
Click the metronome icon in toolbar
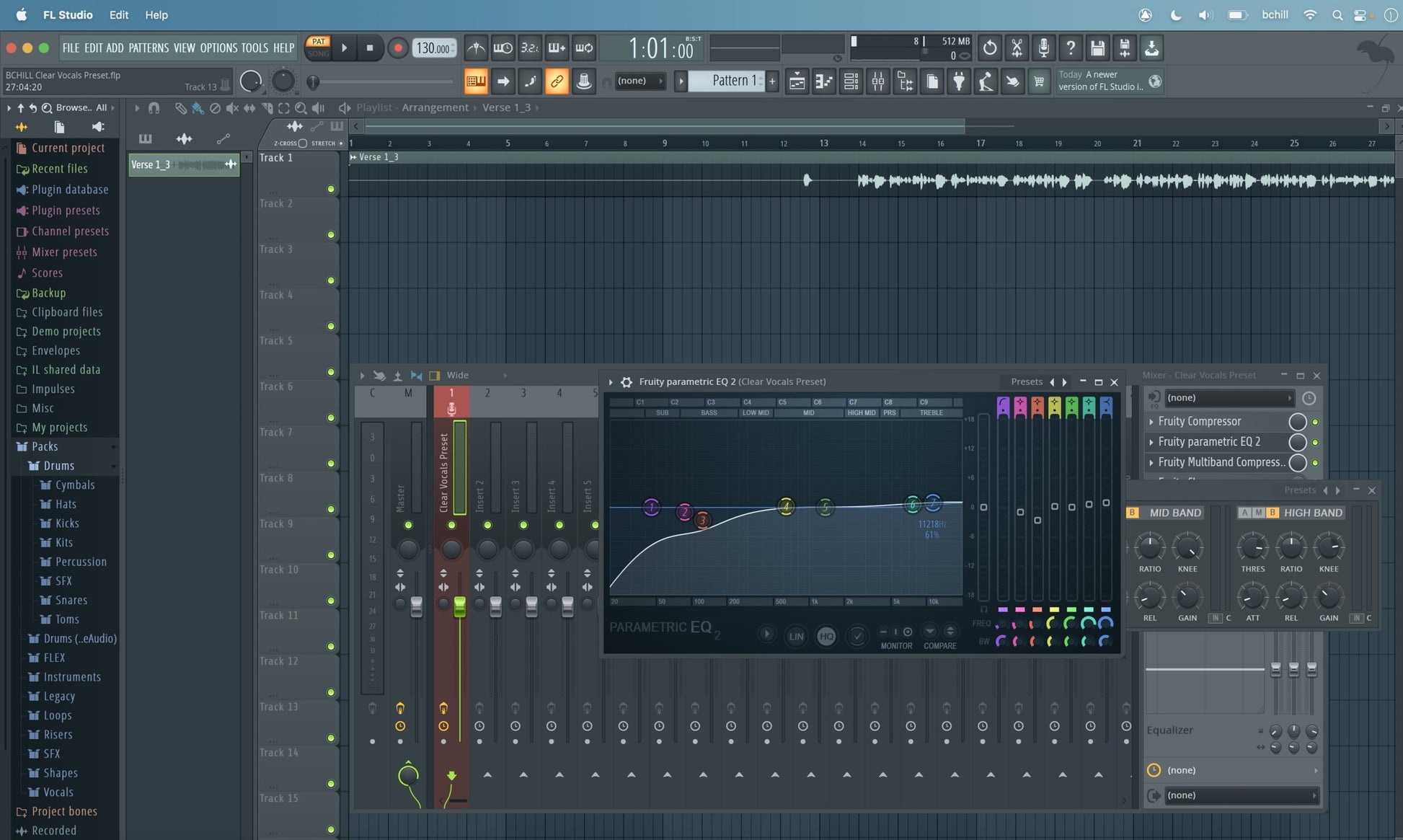tap(476, 48)
